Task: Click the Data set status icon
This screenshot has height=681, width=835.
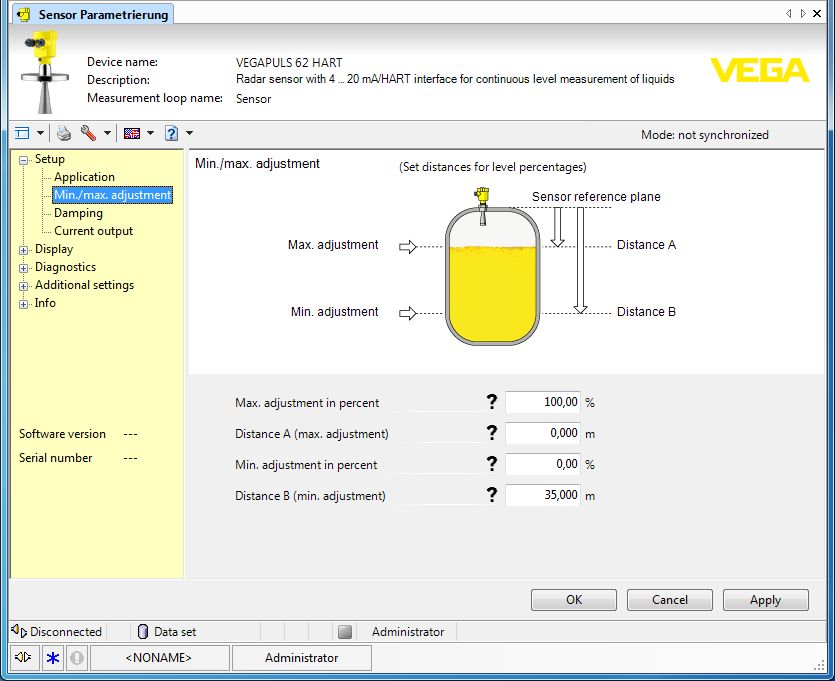Action: 143,631
